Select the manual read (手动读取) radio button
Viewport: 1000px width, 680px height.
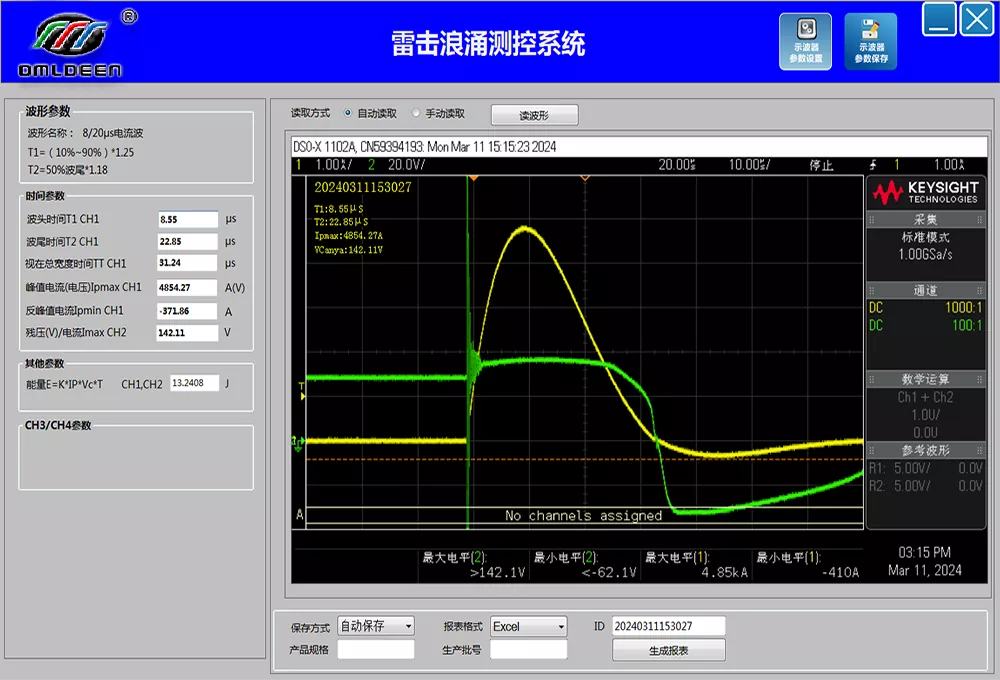(x=416, y=114)
